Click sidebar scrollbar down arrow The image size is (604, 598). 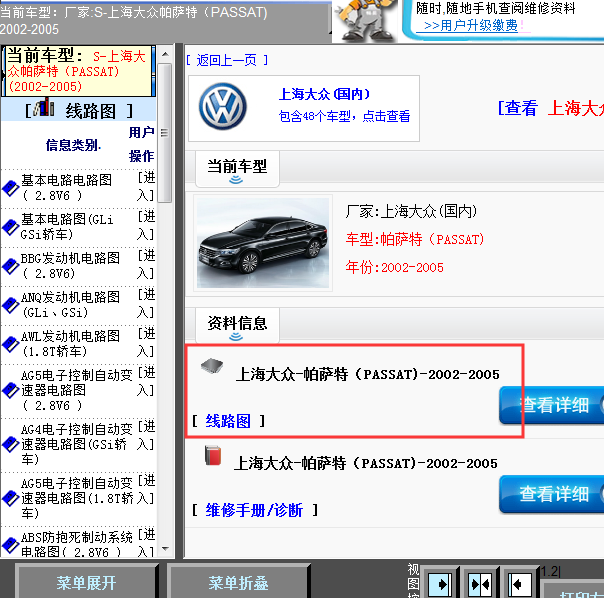click(165, 549)
